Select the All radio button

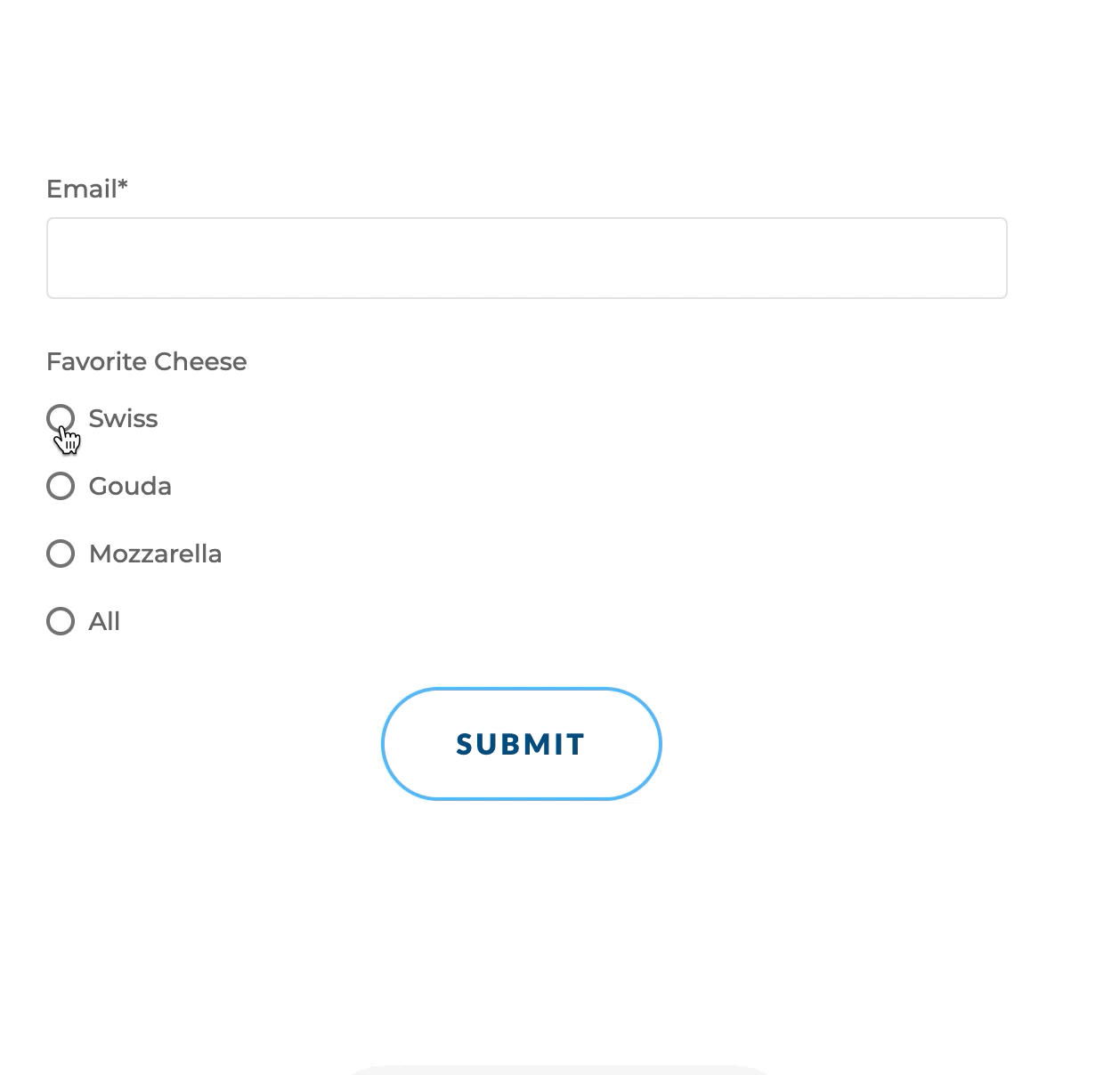(61, 621)
